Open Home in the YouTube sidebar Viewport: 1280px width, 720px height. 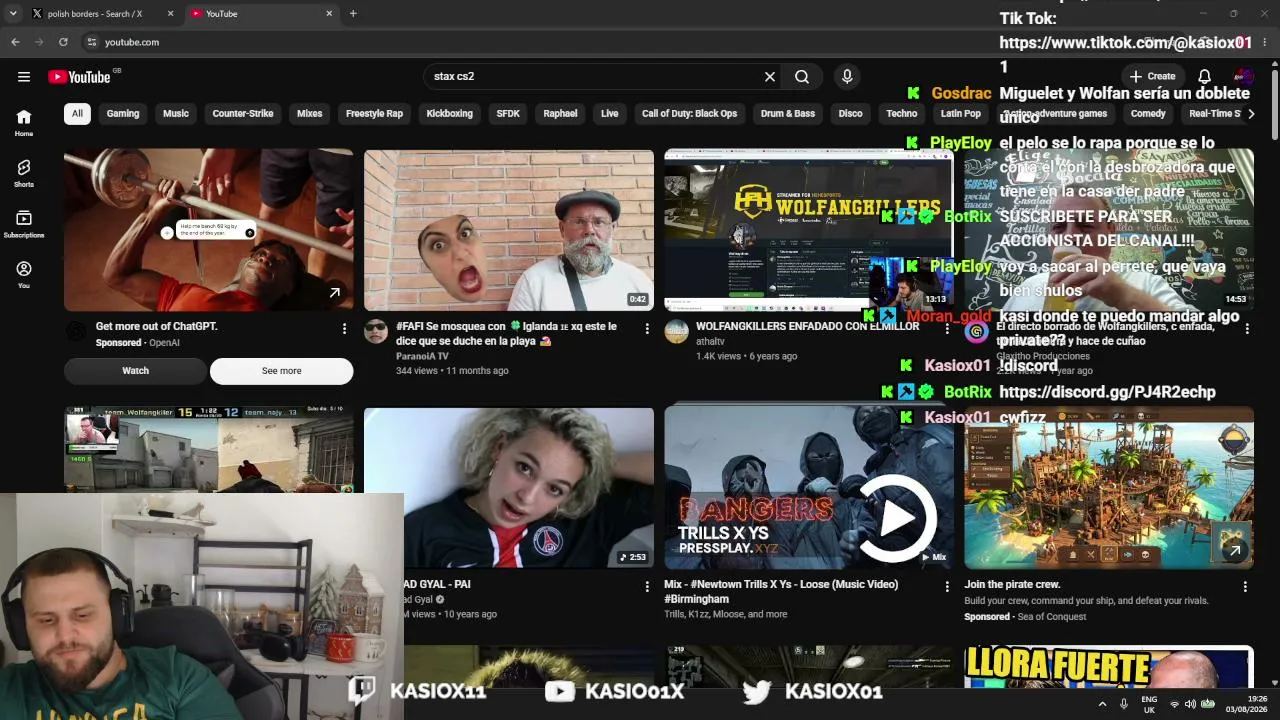click(x=24, y=122)
